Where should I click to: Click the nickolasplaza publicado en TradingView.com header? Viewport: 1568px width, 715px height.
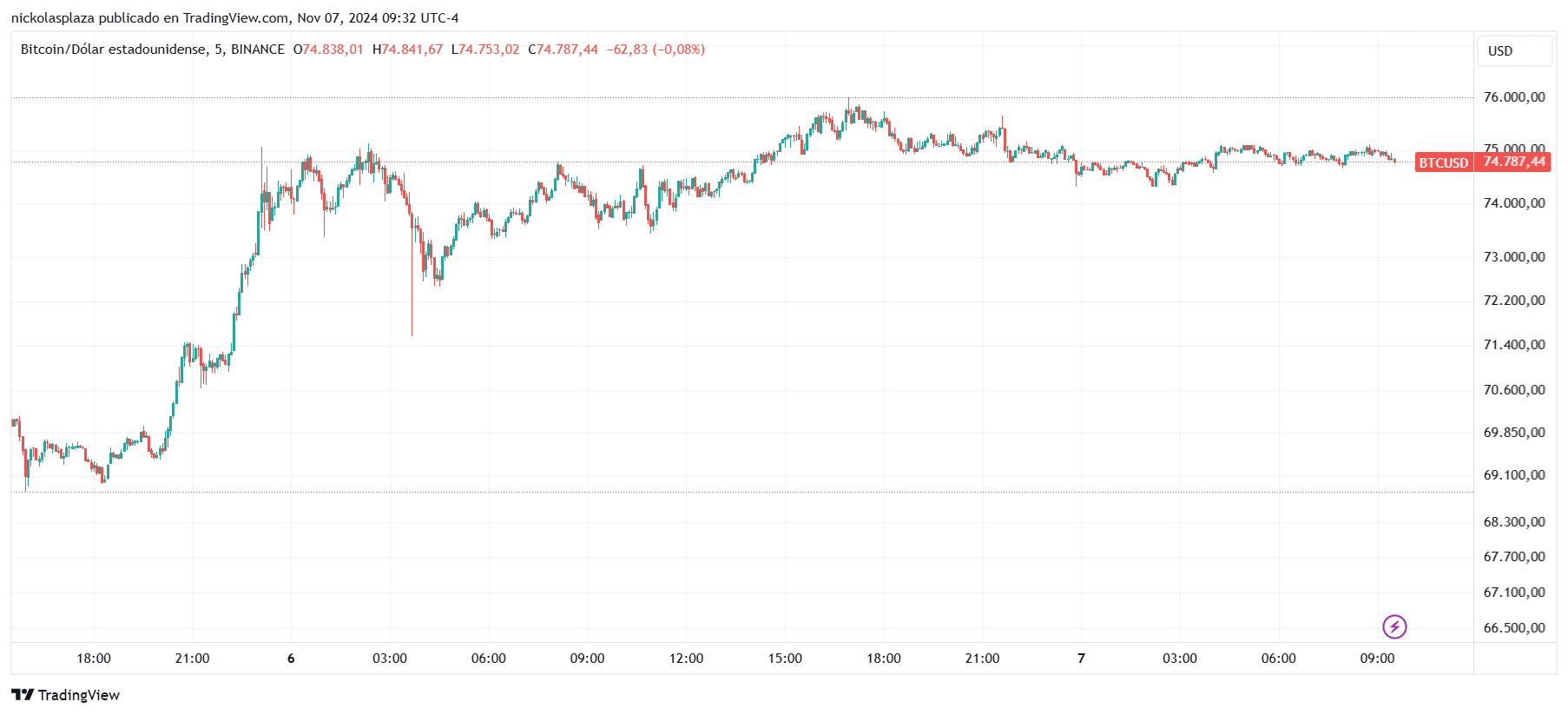point(234,18)
